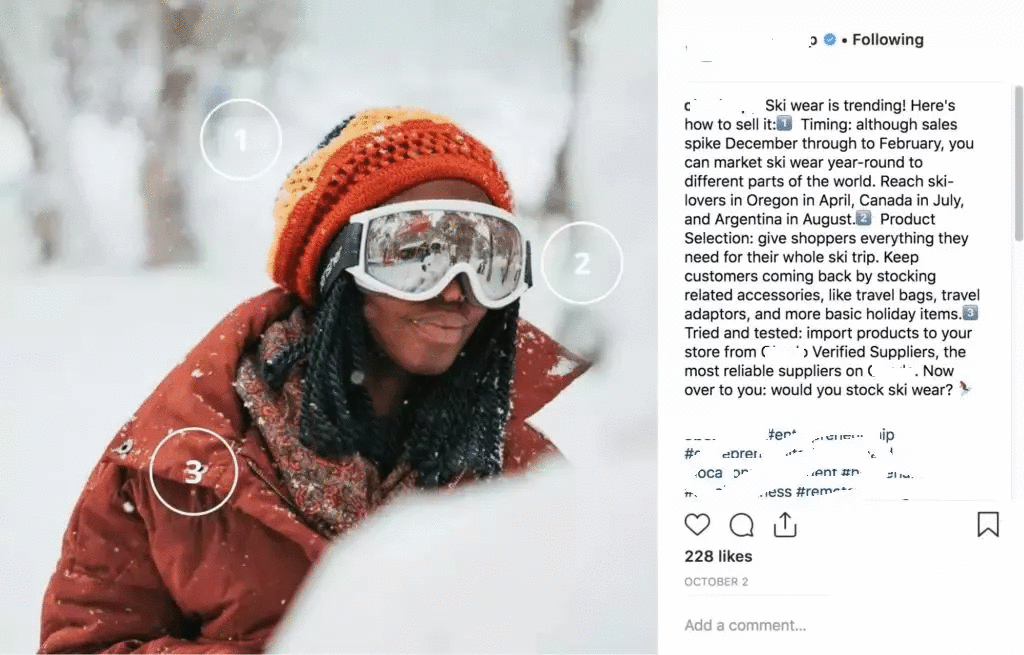Click the blue verified badge
Image resolution: width=1024 pixels, height=655 pixels.
point(829,40)
